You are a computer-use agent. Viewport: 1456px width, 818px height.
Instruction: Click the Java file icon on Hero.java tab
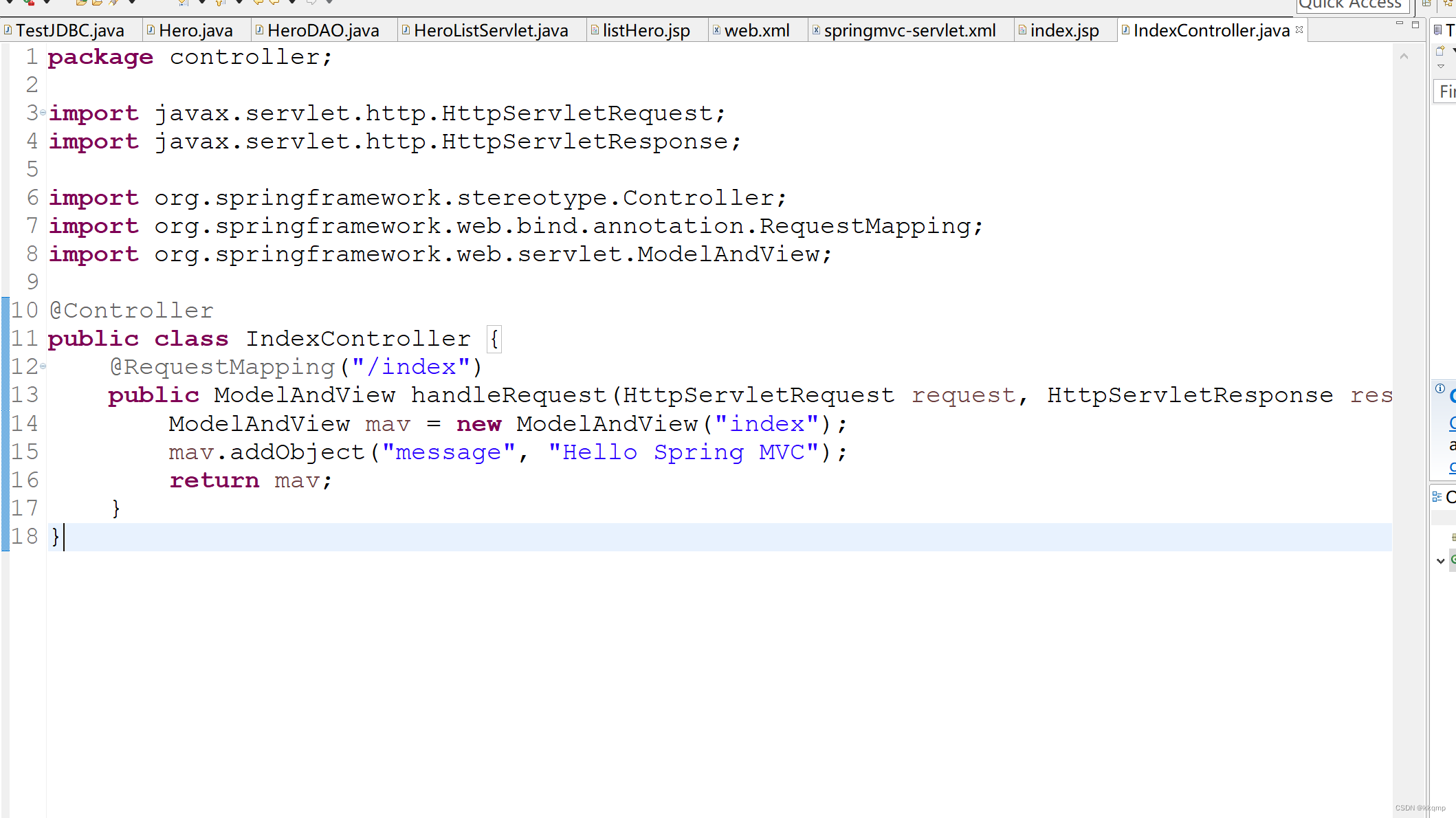[151, 30]
